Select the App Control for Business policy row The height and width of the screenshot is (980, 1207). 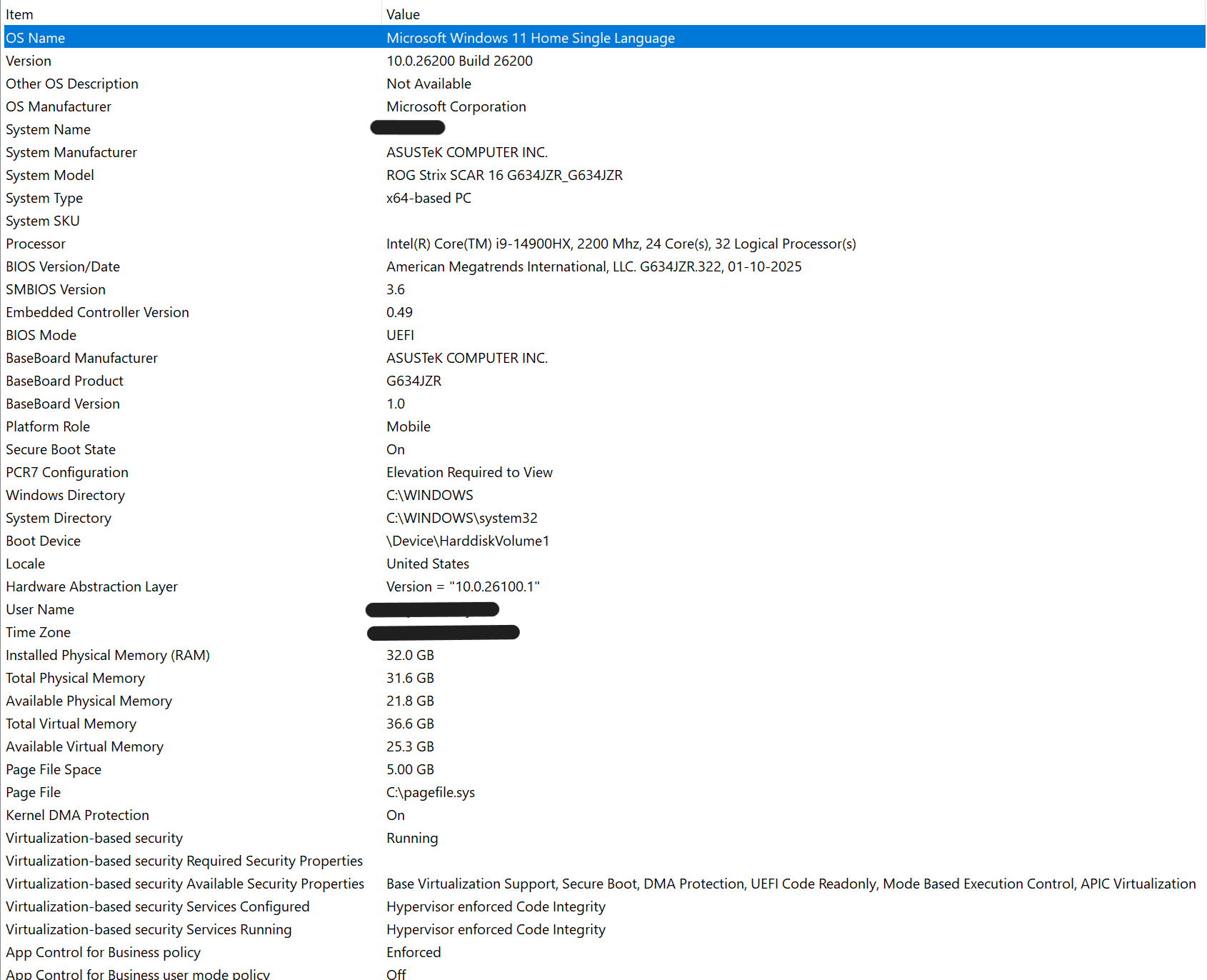(x=605, y=951)
